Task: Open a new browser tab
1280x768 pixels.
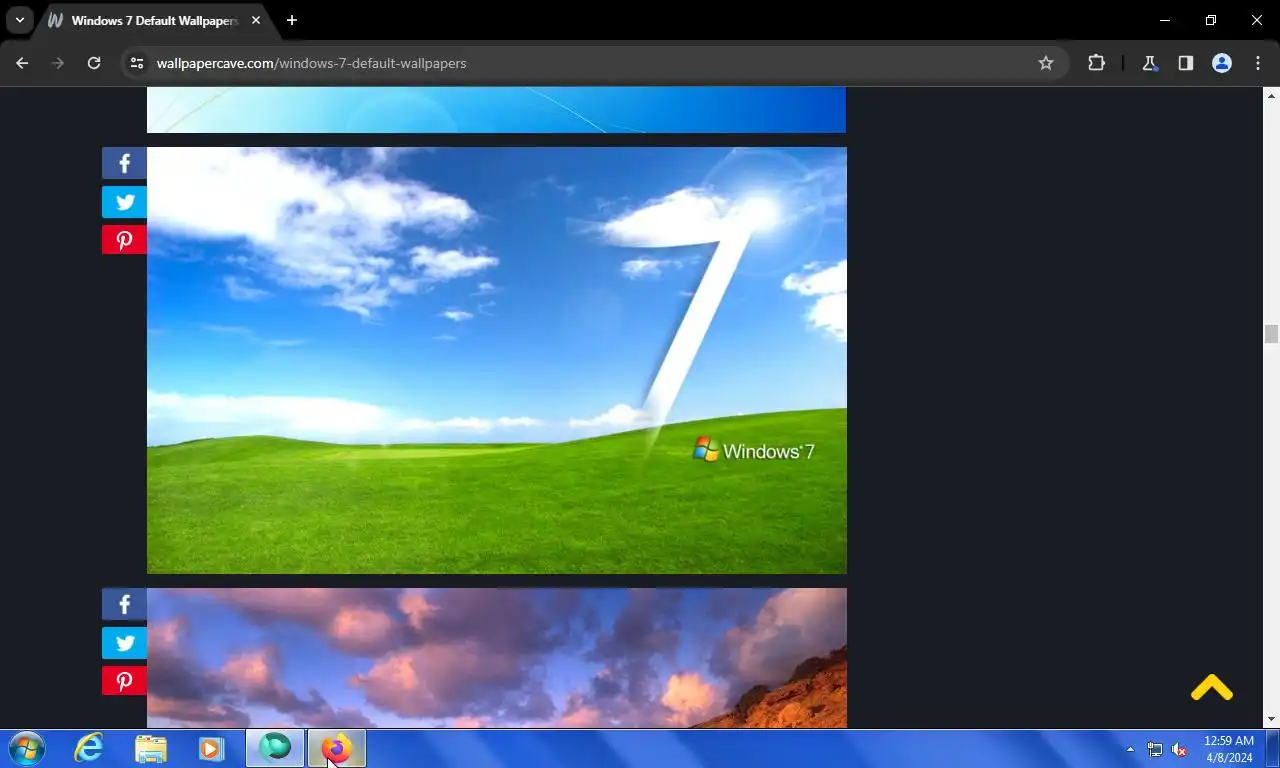Action: click(x=291, y=20)
